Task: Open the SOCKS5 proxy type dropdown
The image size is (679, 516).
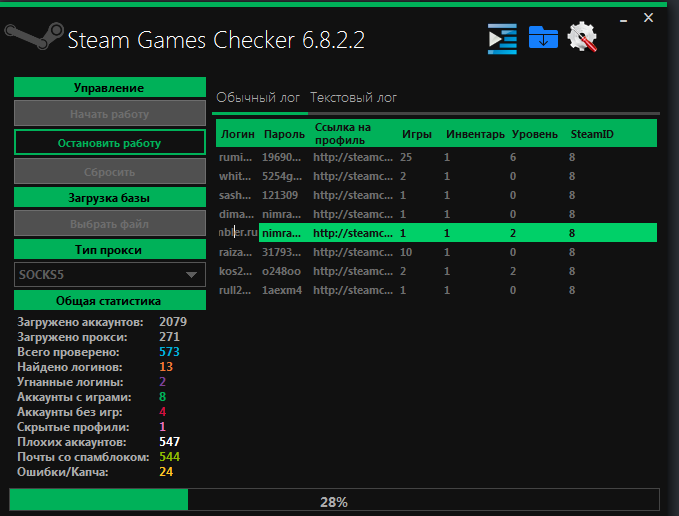Action: (x=110, y=274)
